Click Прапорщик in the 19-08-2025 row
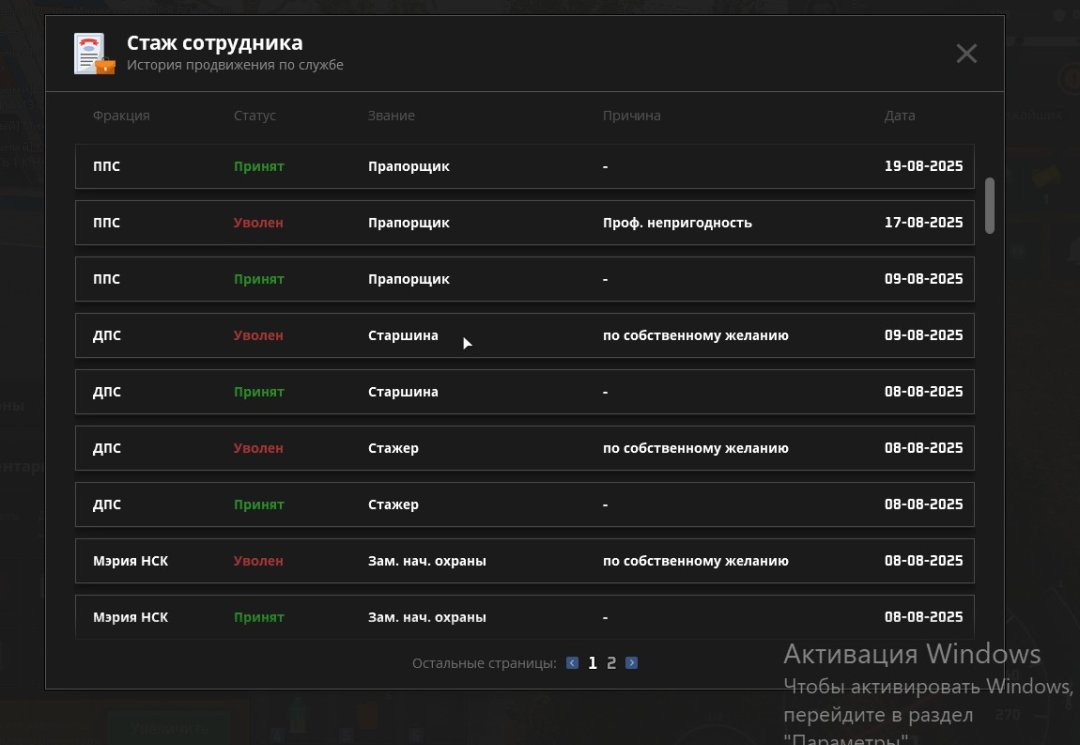The height and width of the screenshot is (745, 1080). 408,166
